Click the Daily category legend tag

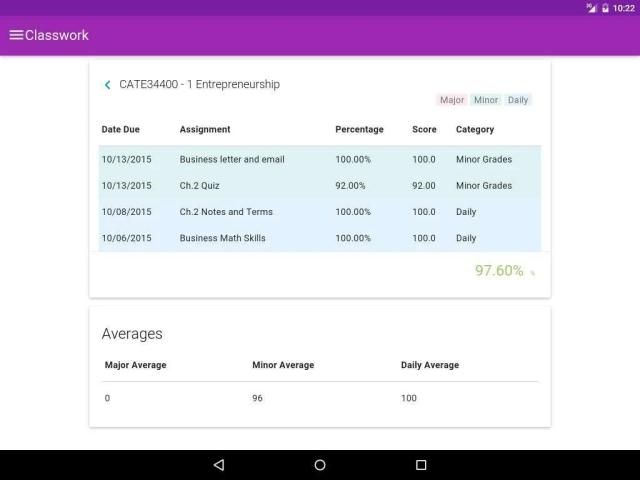click(518, 100)
